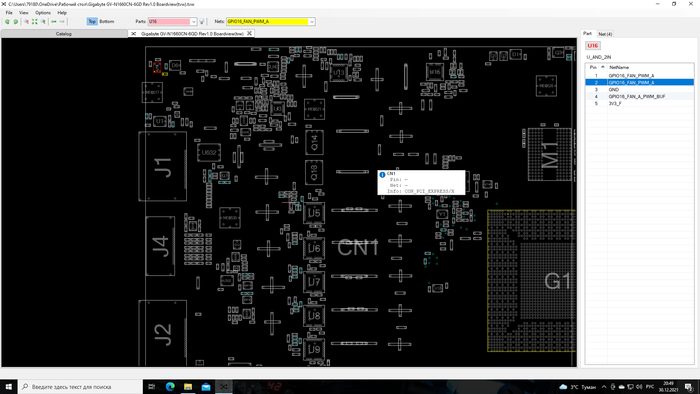Open File Explorer from the taskbar

188,386
